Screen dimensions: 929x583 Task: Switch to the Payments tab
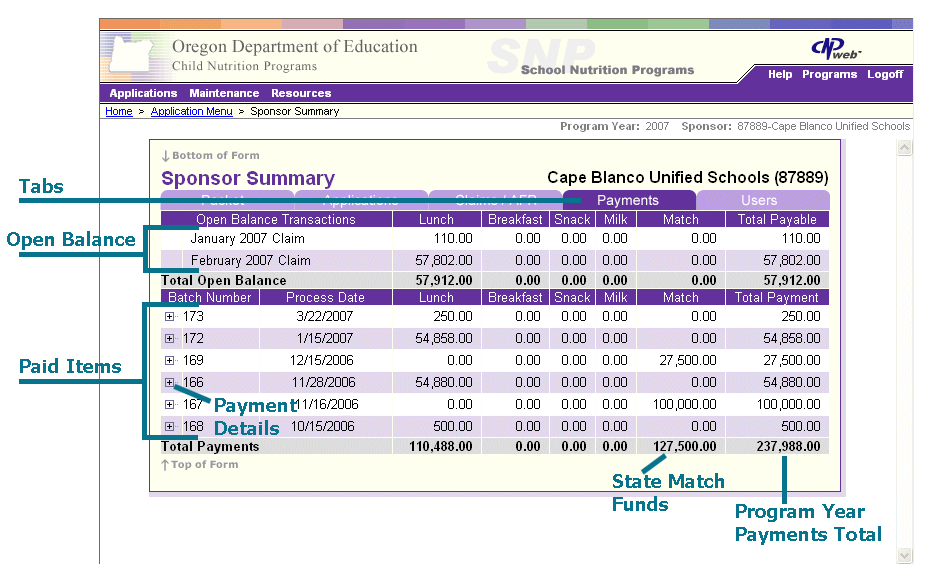pyautogui.click(x=628, y=200)
